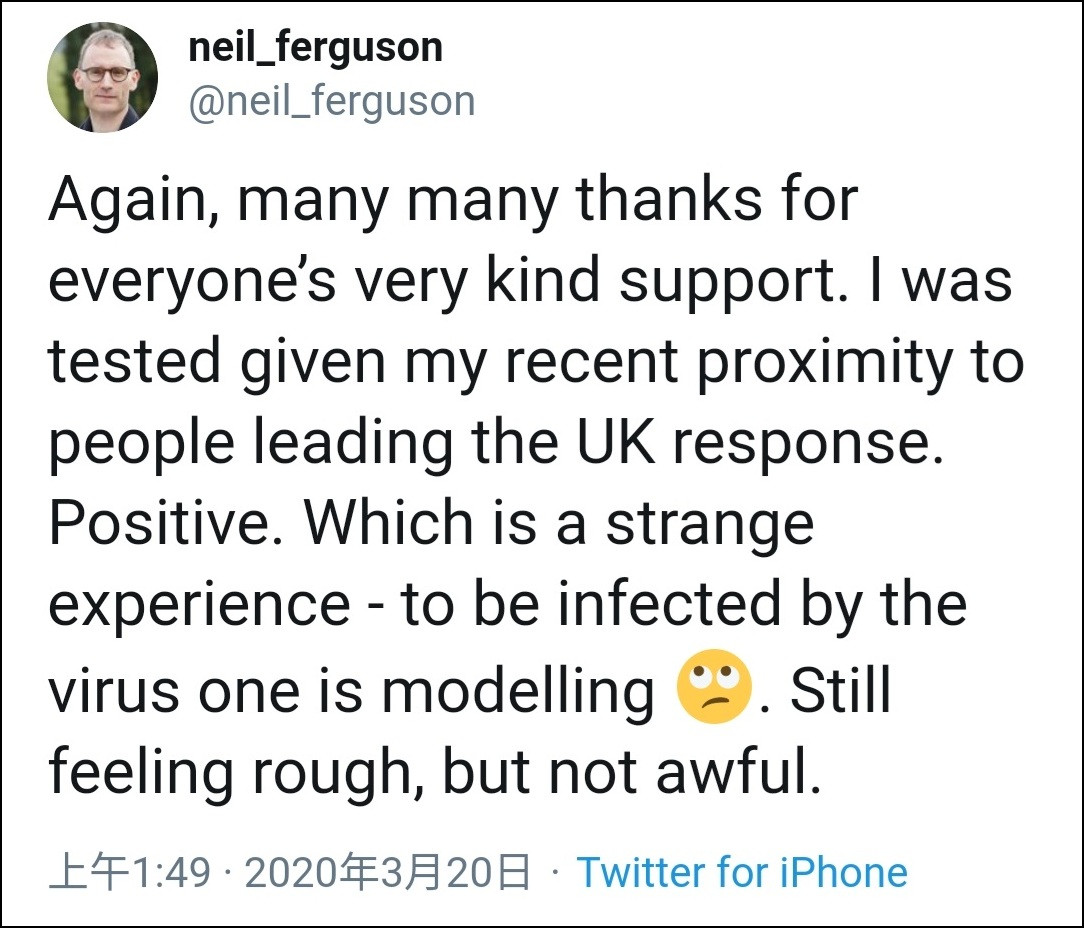Click the word "modelling" before the emoji
Image resolution: width=1084 pixels, height=928 pixels.
[518, 690]
